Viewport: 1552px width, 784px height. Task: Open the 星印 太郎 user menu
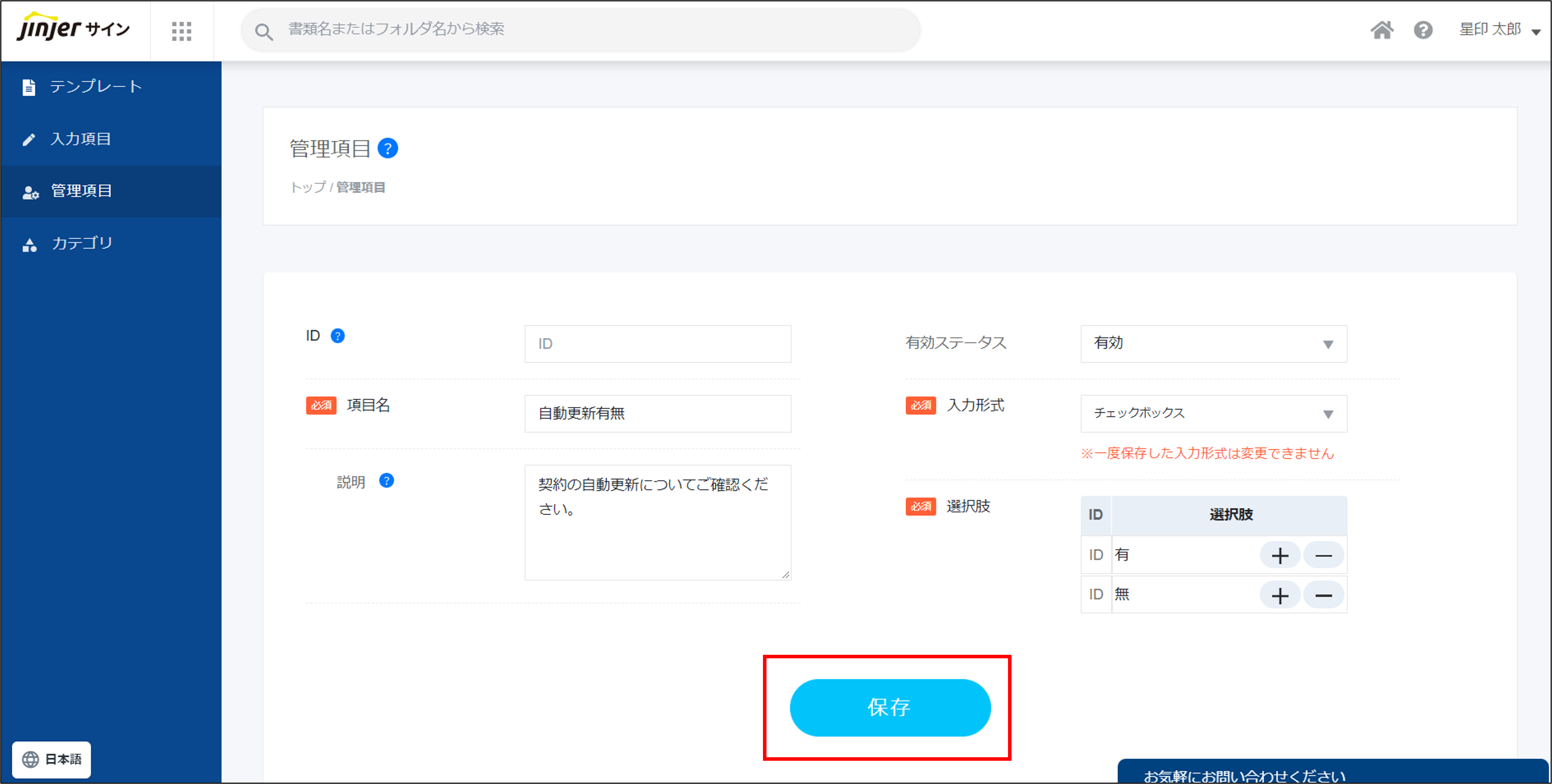pos(1498,30)
